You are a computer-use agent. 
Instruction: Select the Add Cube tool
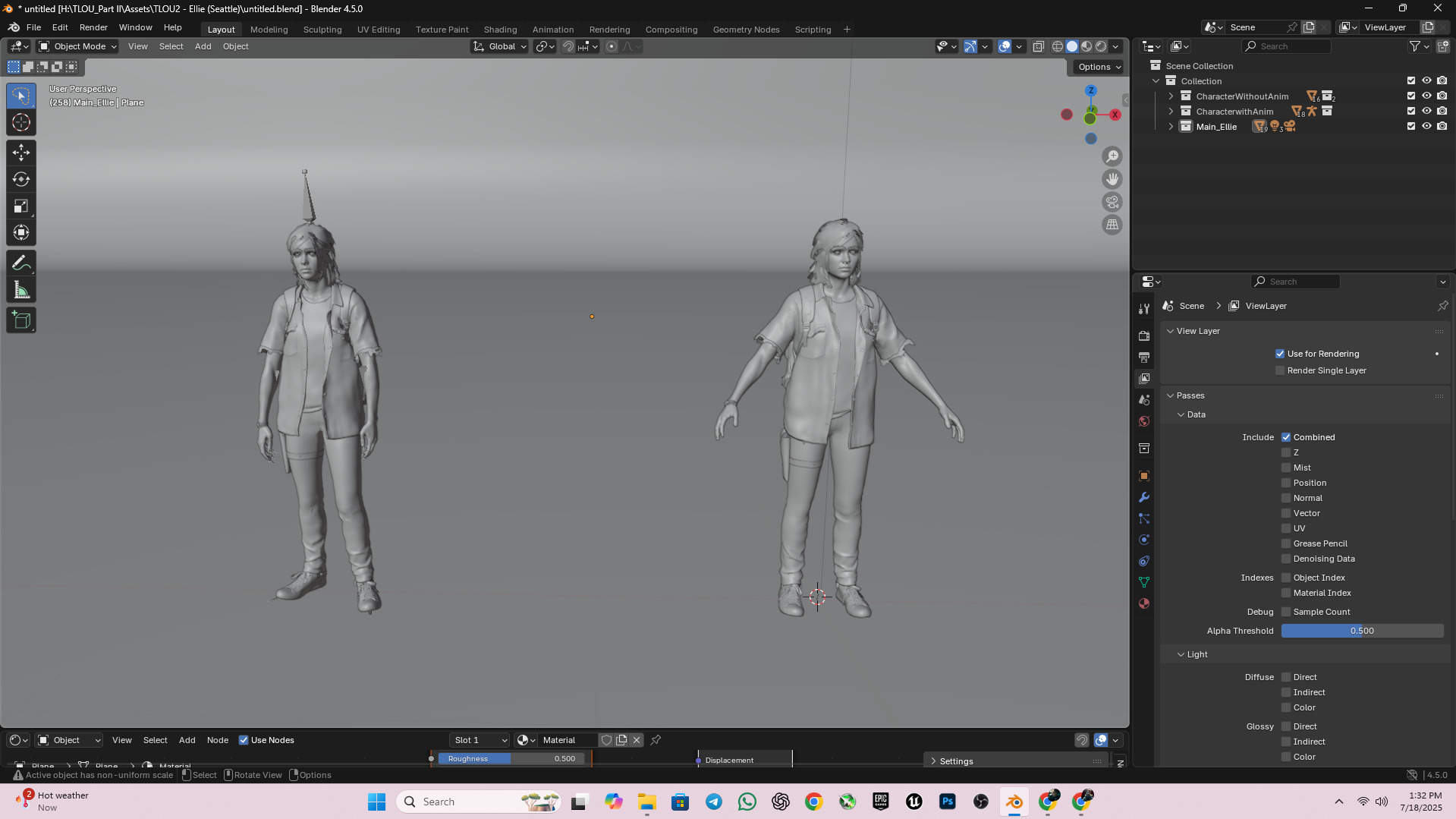click(x=21, y=320)
